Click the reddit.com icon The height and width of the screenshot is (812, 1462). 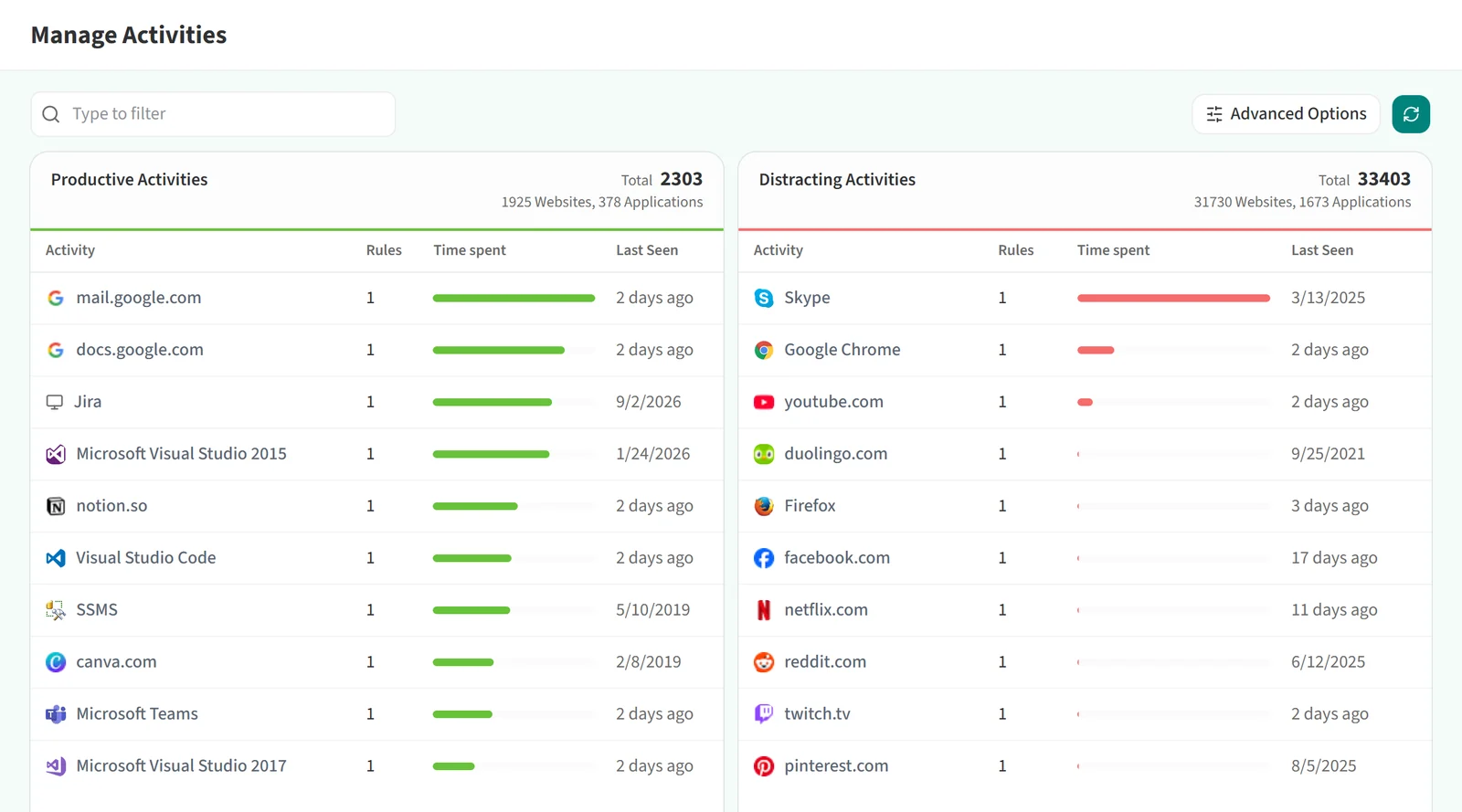(x=764, y=662)
